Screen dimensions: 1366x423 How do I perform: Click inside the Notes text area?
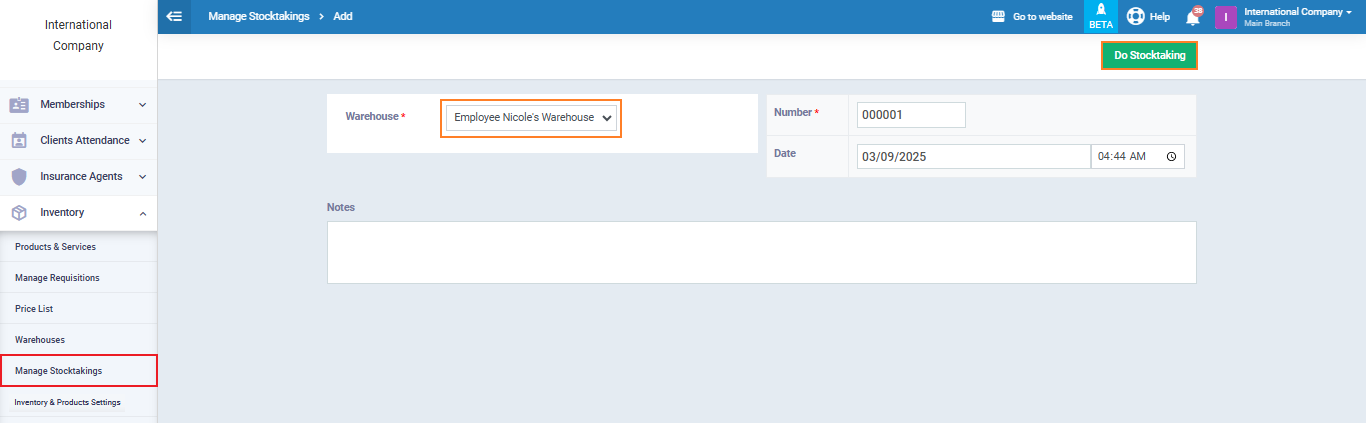[761, 252]
